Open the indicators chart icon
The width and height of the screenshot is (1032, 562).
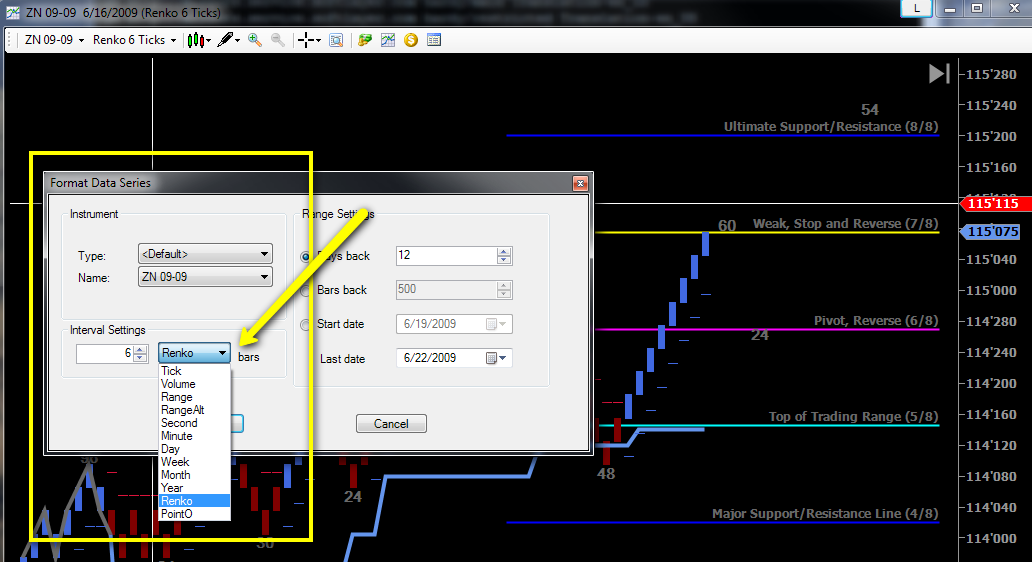pos(388,40)
